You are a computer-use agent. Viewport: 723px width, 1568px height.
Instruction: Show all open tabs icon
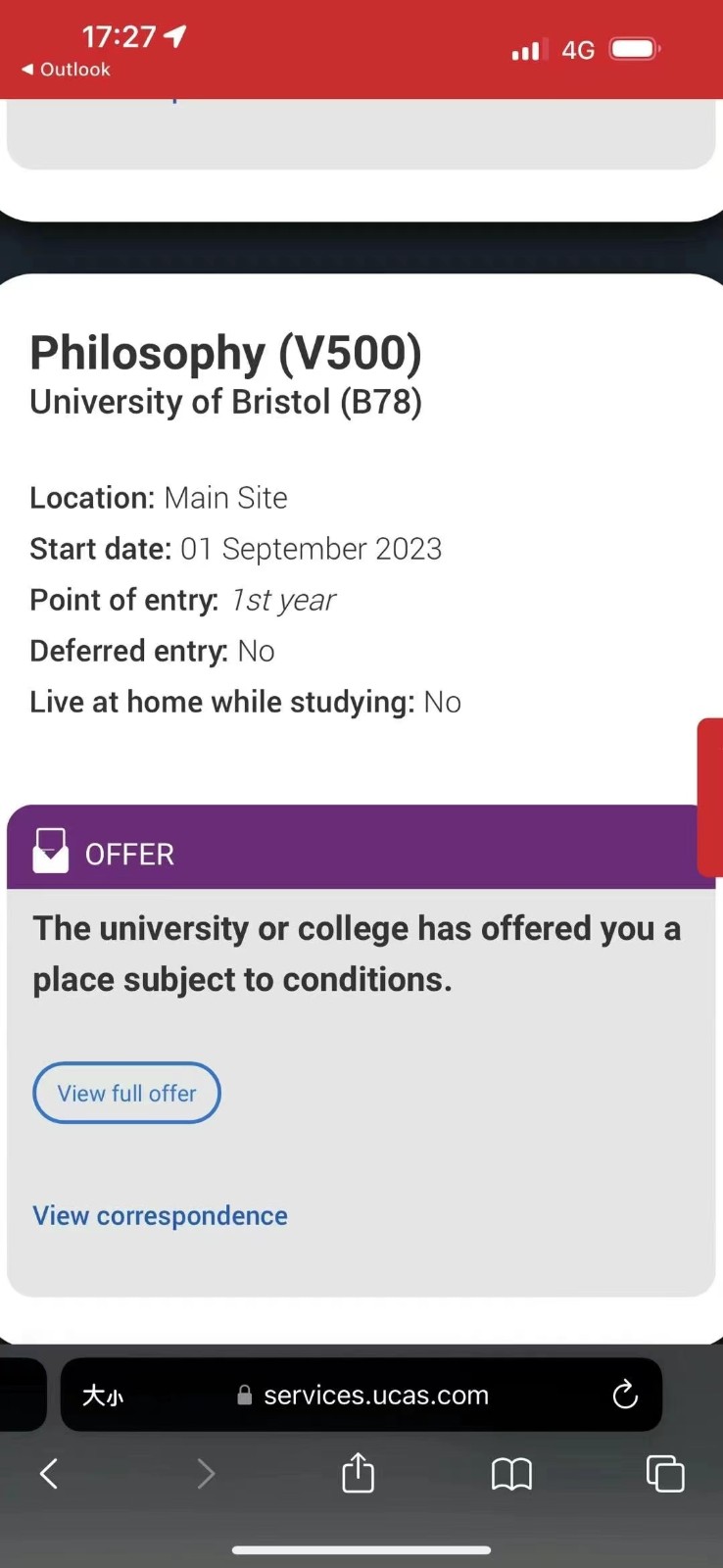coord(665,1473)
